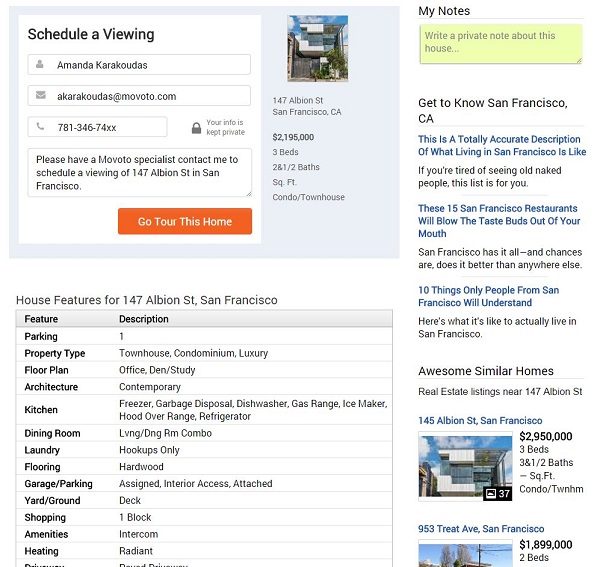Click the My Notes heading
Image resolution: width=600 pixels, height=567 pixels.
click(444, 11)
